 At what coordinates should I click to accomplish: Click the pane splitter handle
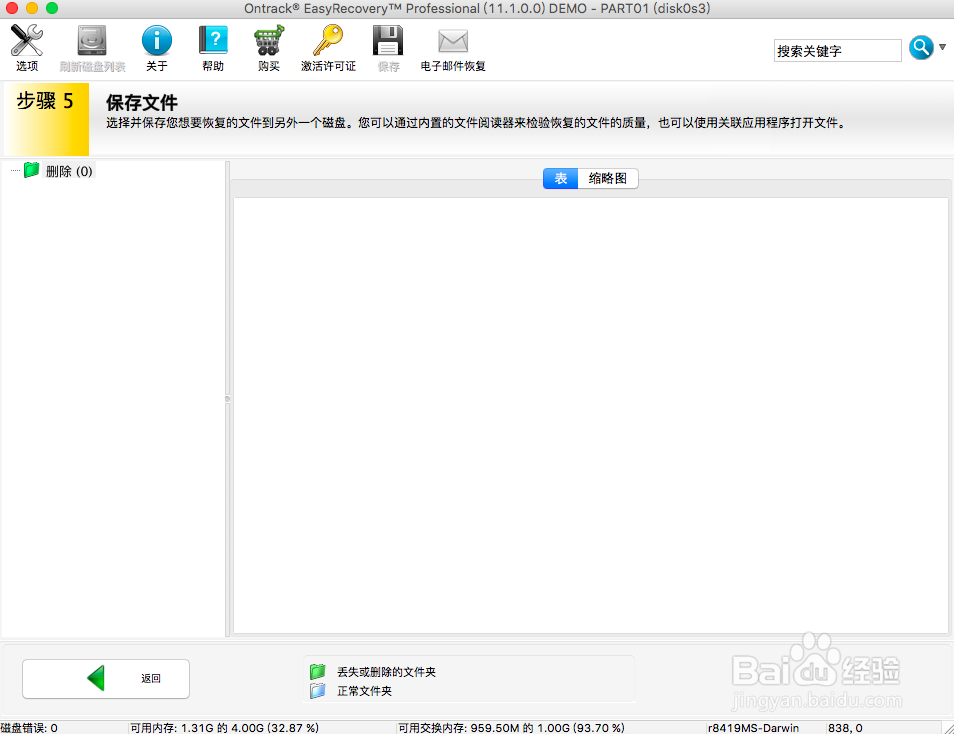pyautogui.click(x=228, y=399)
